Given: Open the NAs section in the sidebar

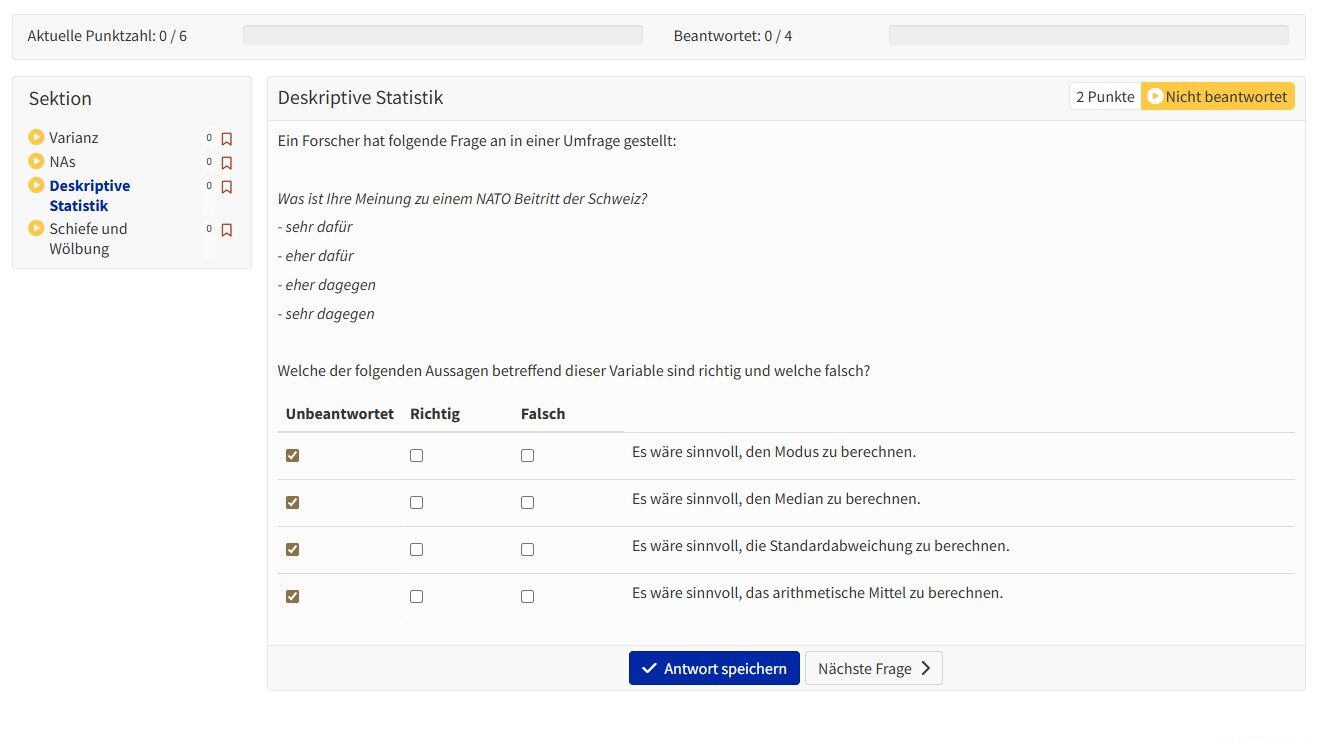Looking at the screenshot, I should [x=62, y=161].
